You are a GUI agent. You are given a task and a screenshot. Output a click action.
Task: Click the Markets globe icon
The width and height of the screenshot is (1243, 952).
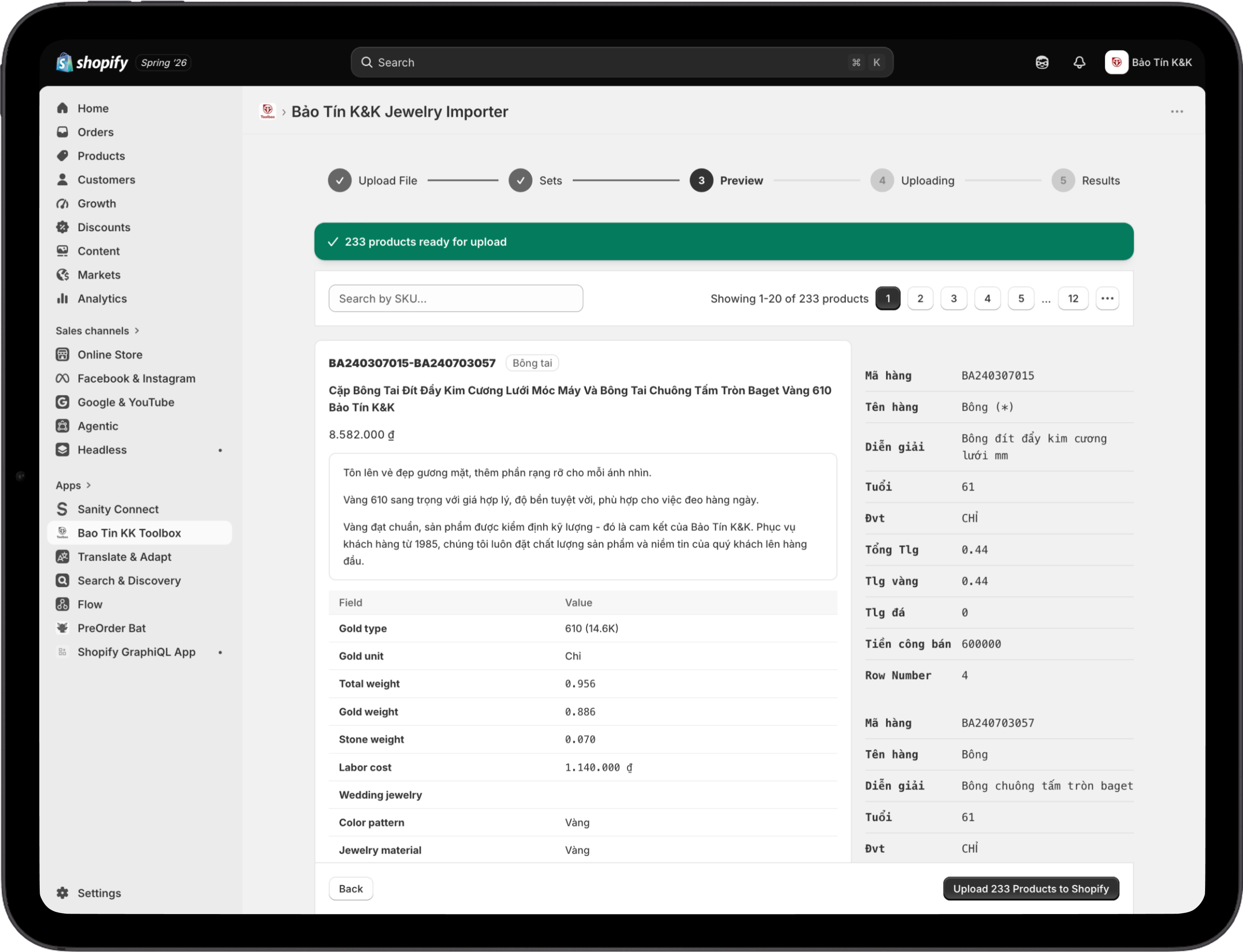(62, 275)
